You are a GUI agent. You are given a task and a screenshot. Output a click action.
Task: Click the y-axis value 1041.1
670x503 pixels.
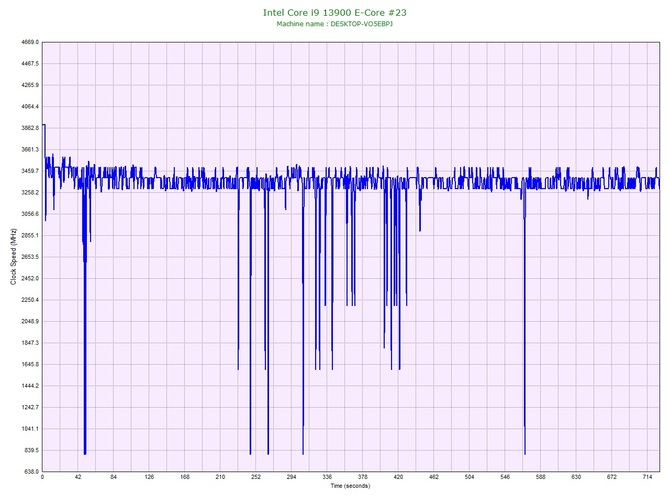[30, 429]
